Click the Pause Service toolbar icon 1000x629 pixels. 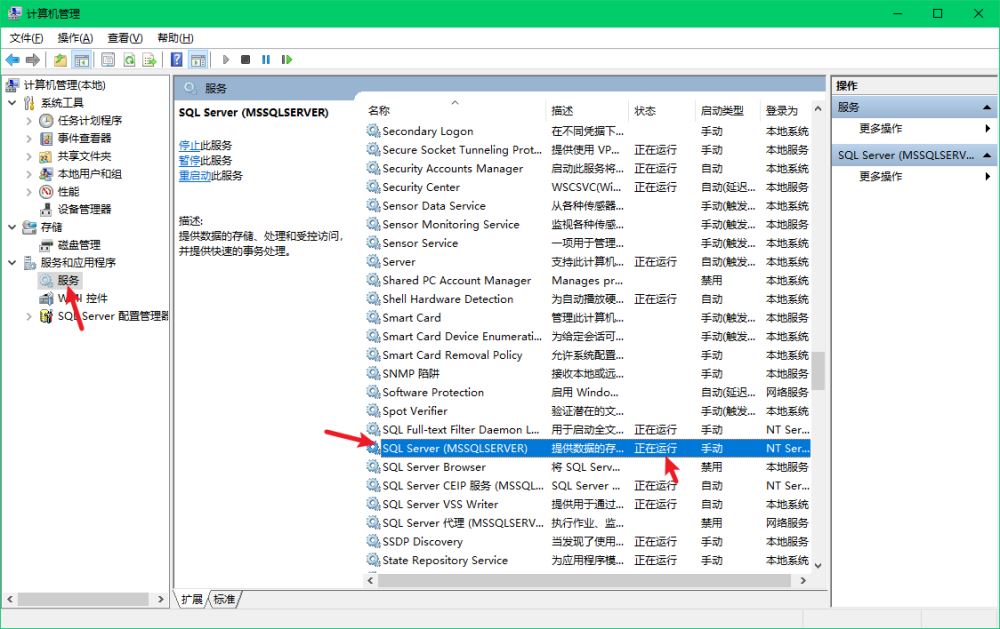[266, 60]
